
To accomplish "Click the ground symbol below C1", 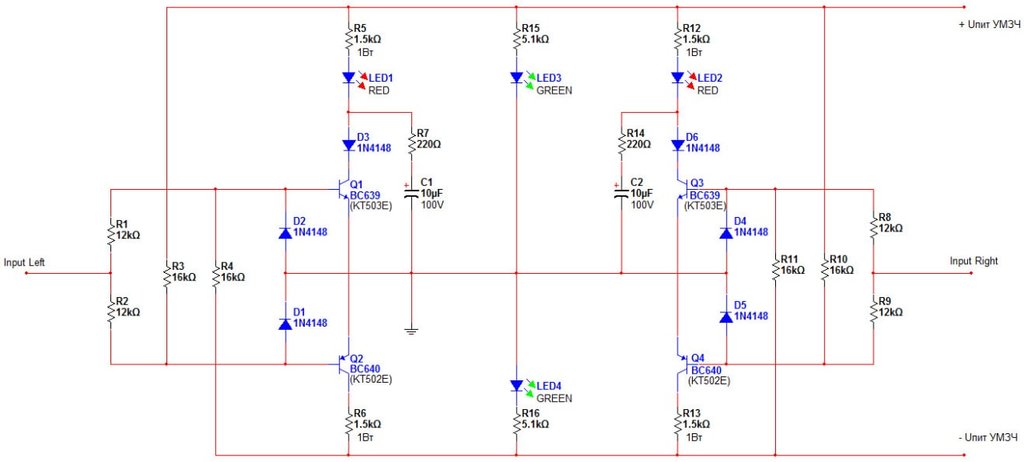I will click(x=411, y=331).
